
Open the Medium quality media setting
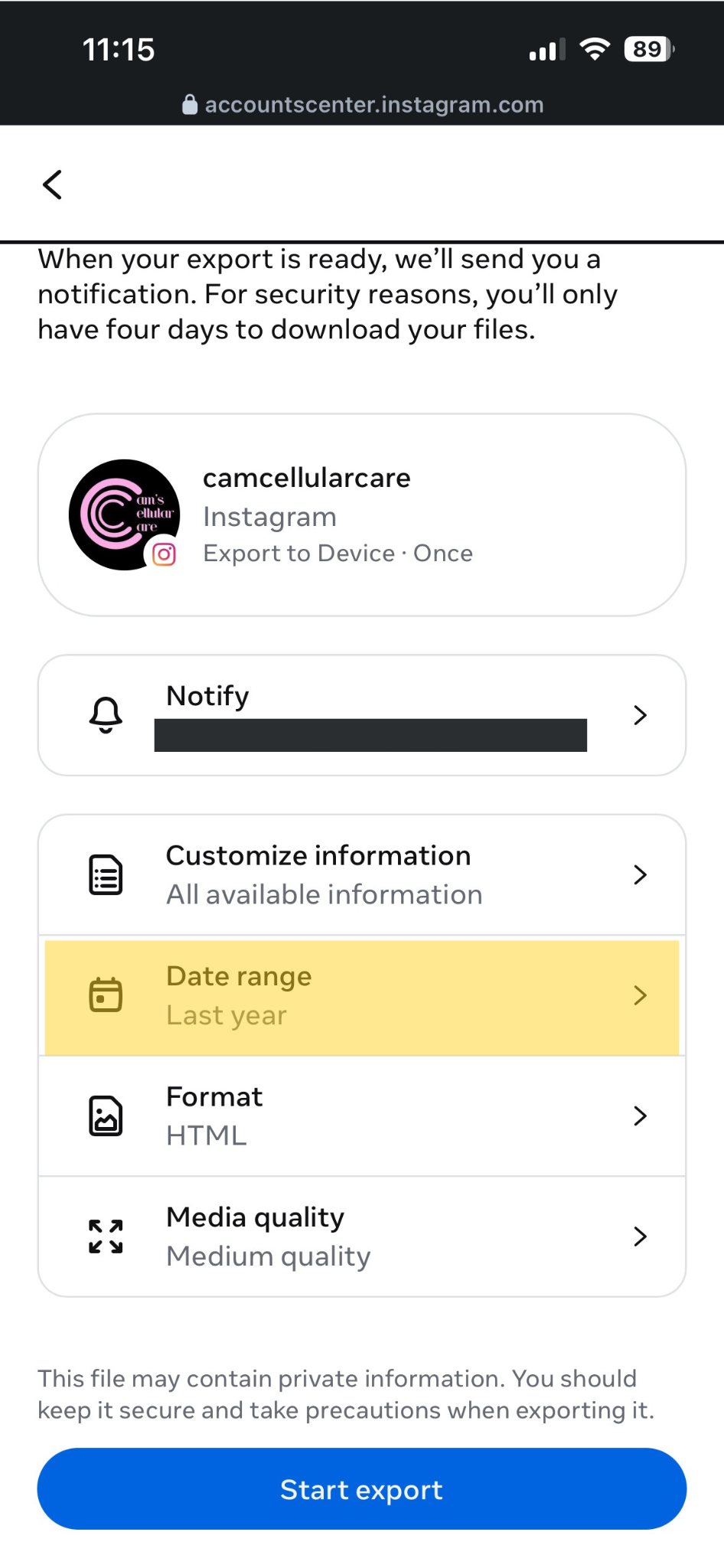[362, 1236]
